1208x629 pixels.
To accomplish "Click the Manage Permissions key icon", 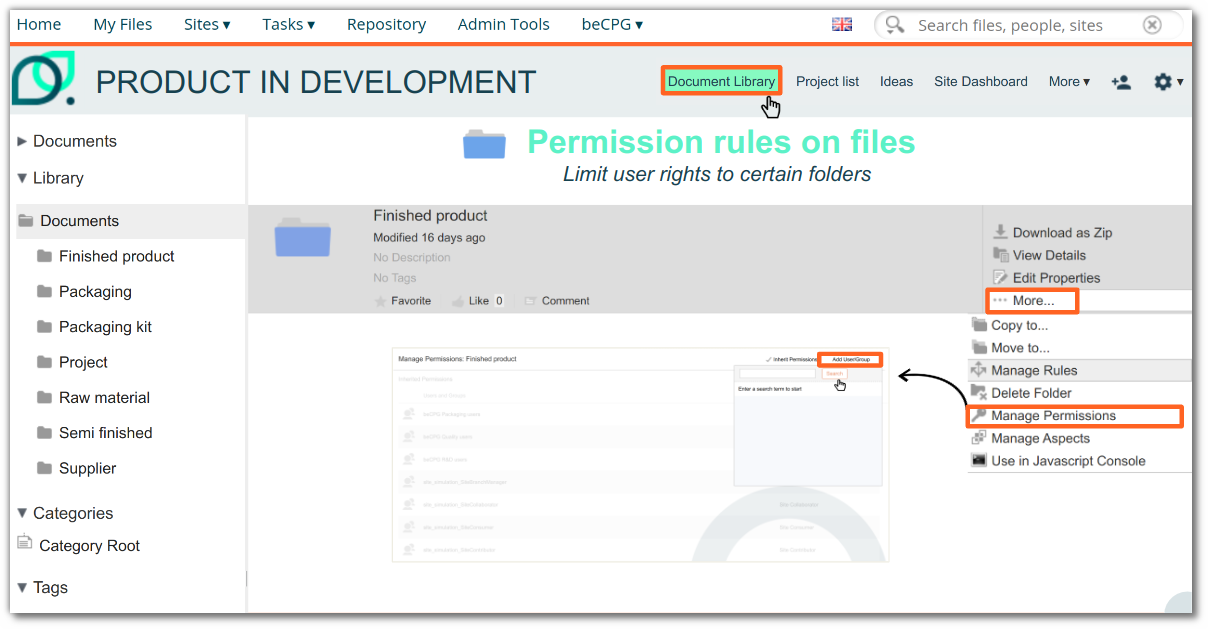I will (x=979, y=416).
